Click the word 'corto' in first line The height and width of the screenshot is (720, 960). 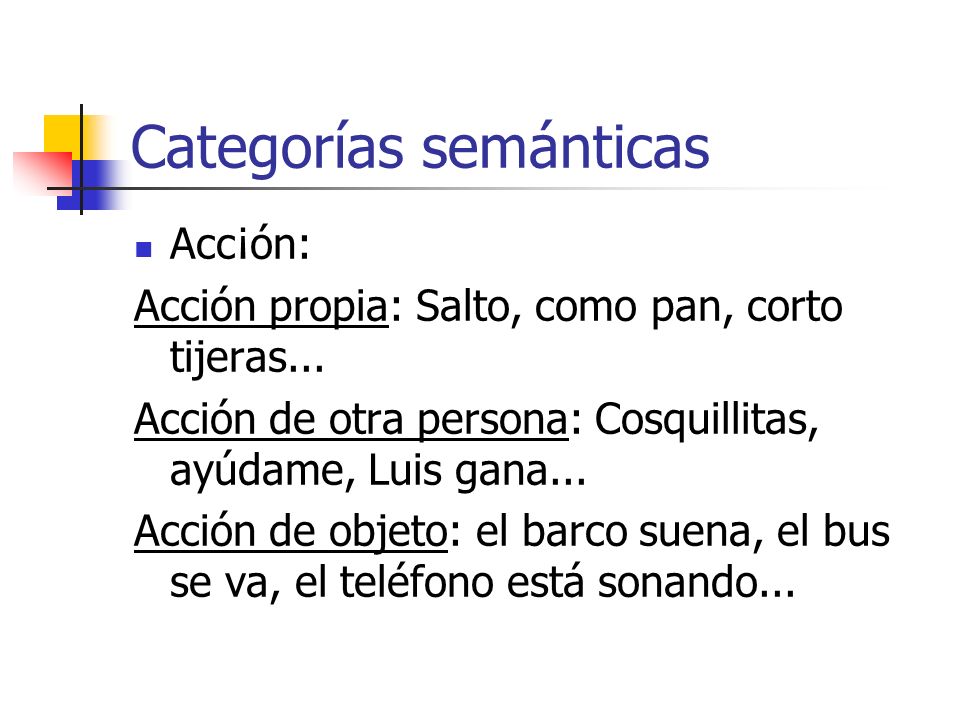point(795,307)
